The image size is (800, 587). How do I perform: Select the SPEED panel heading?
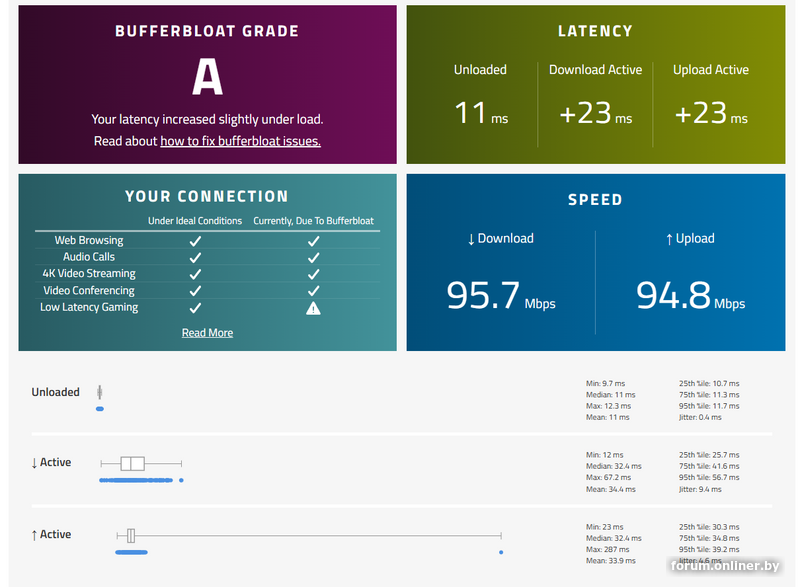[595, 199]
